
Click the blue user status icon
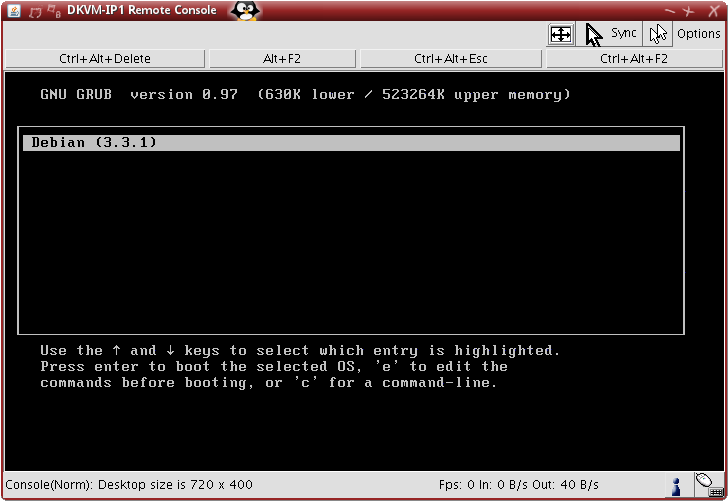coord(676,486)
